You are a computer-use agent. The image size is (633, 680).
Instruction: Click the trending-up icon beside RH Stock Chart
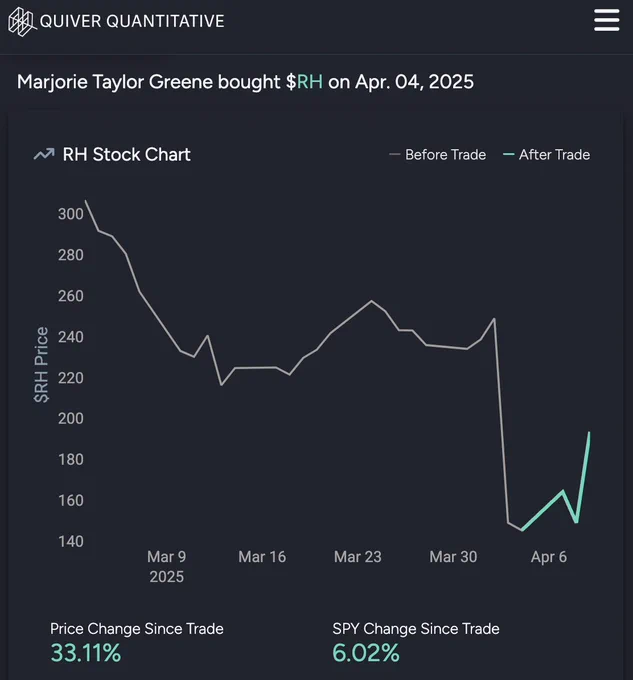coord(44,154)
